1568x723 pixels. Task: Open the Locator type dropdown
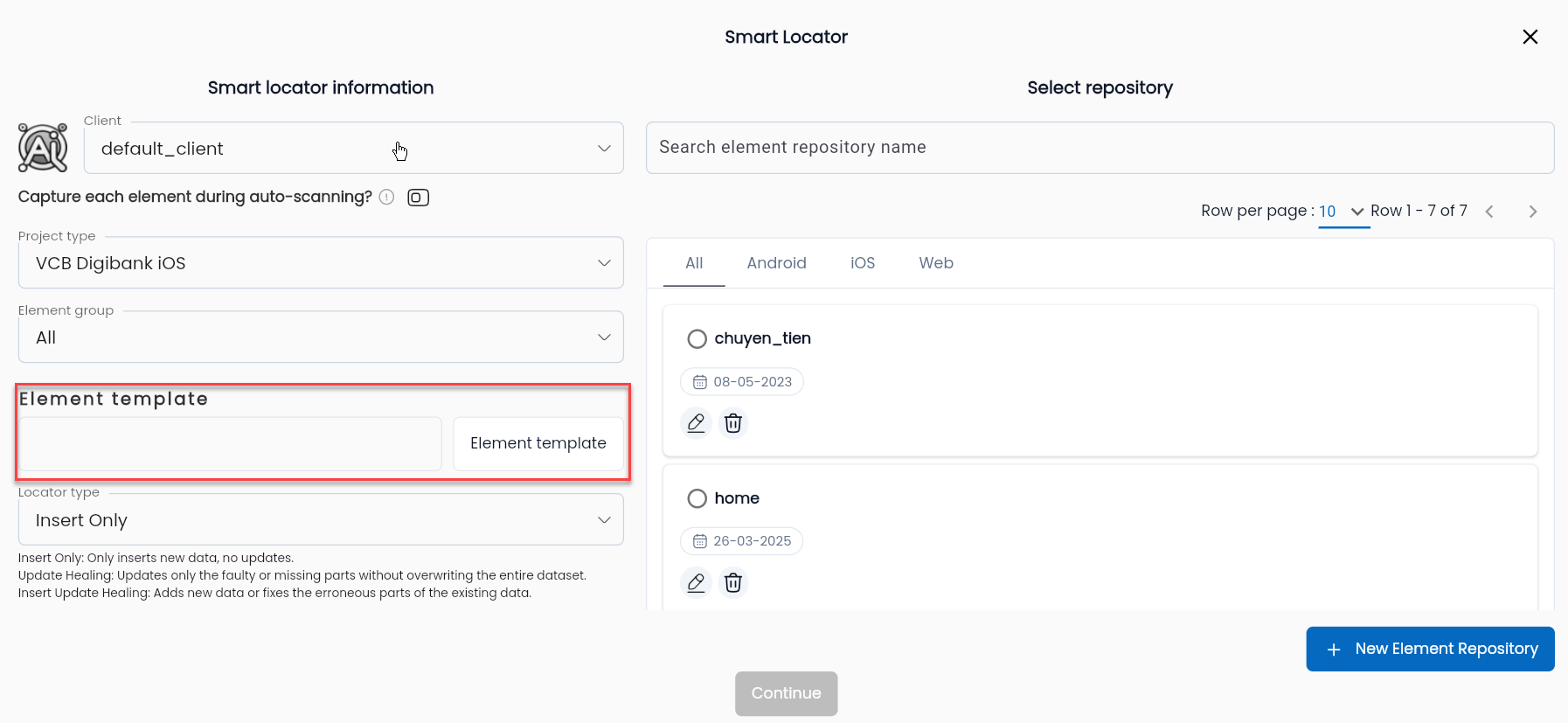click(321, 520)
